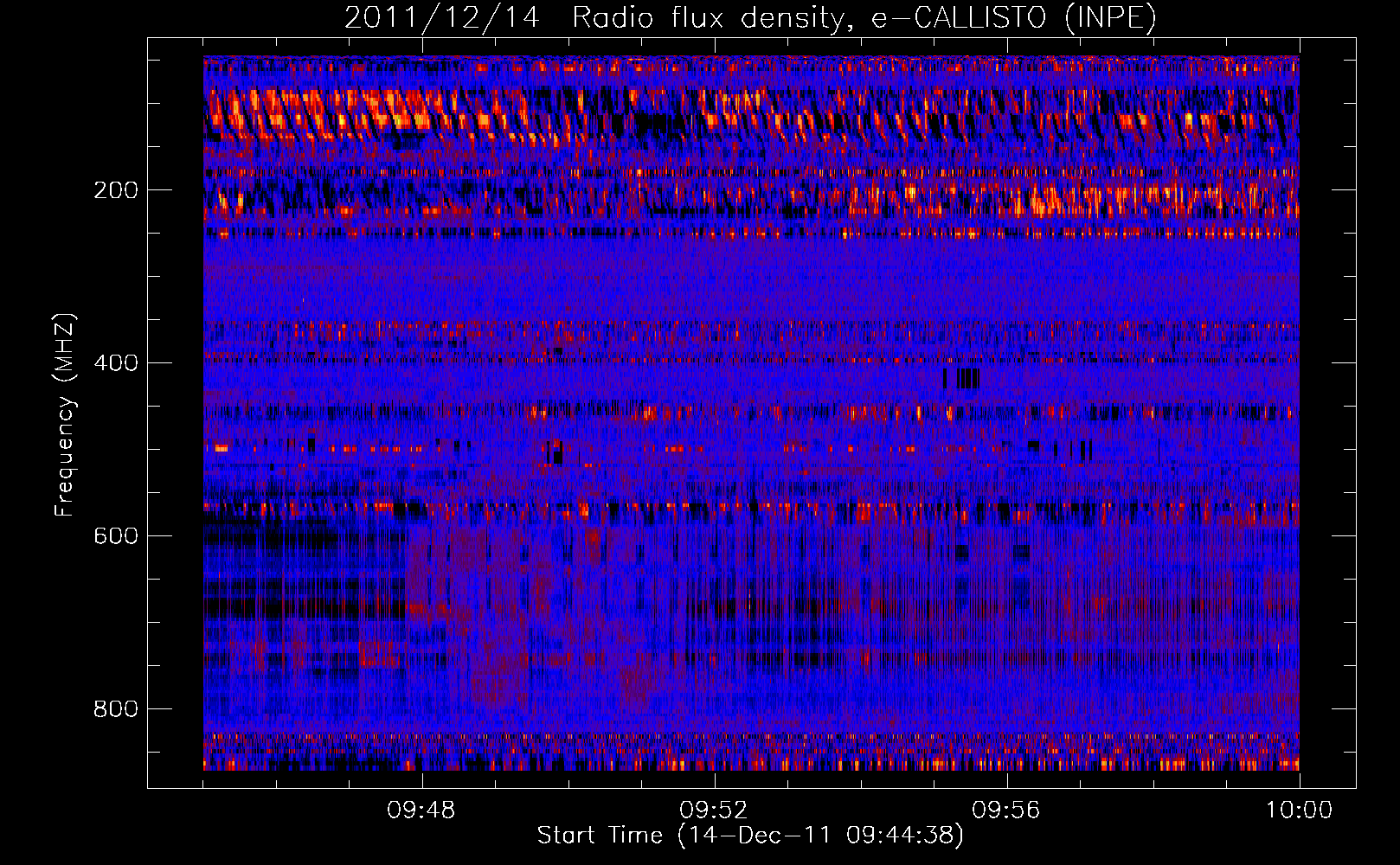Click the "400" frequency tick label

point(116,363)
